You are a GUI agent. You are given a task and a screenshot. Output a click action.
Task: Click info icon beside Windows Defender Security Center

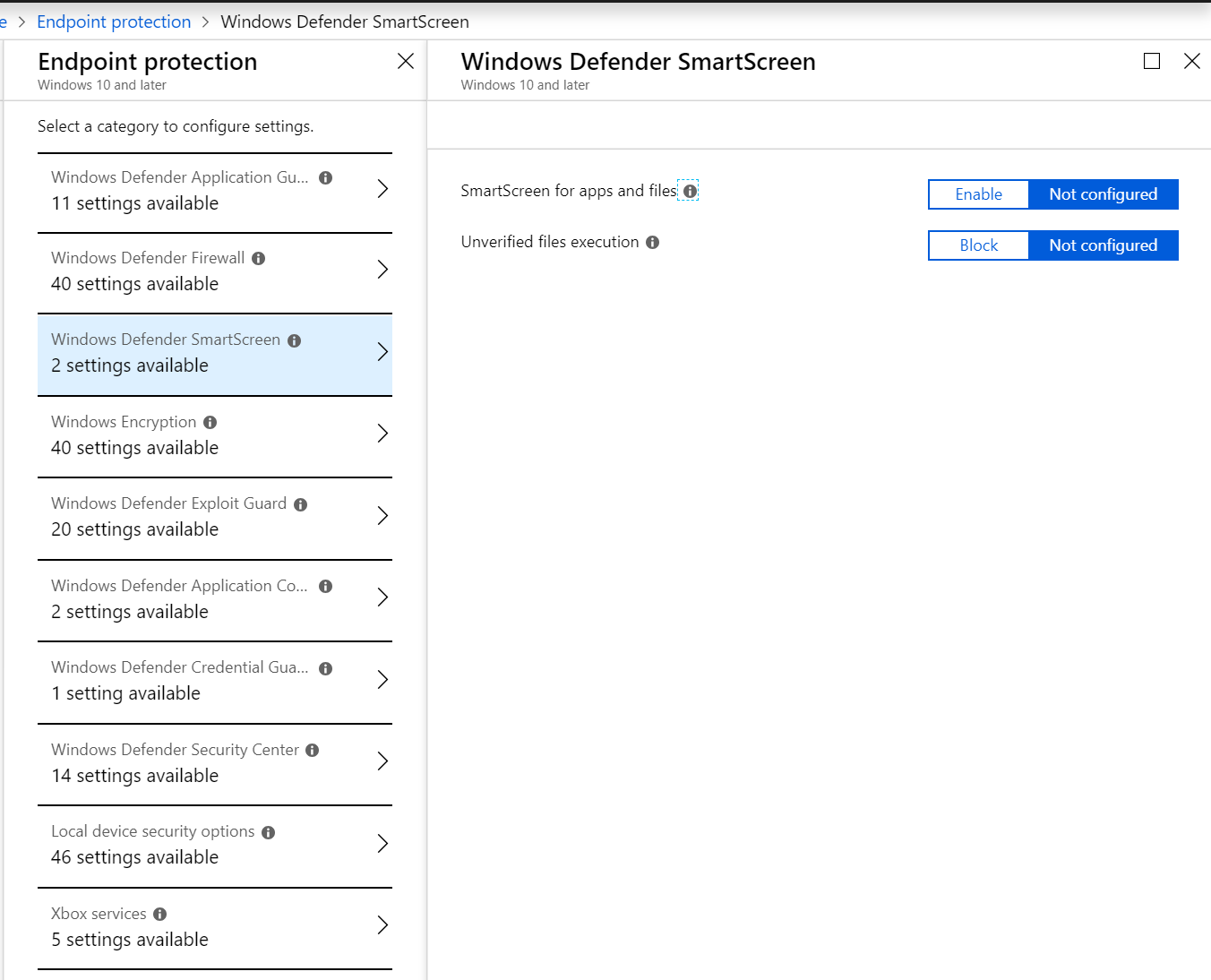click(313, 751)
